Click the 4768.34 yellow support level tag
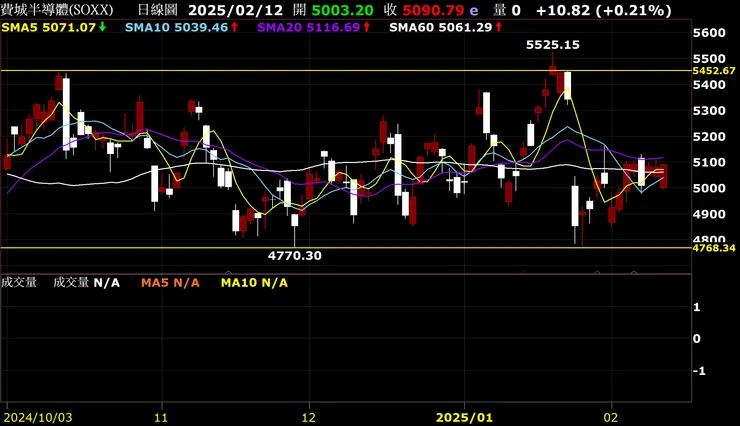 pos(714,248)
